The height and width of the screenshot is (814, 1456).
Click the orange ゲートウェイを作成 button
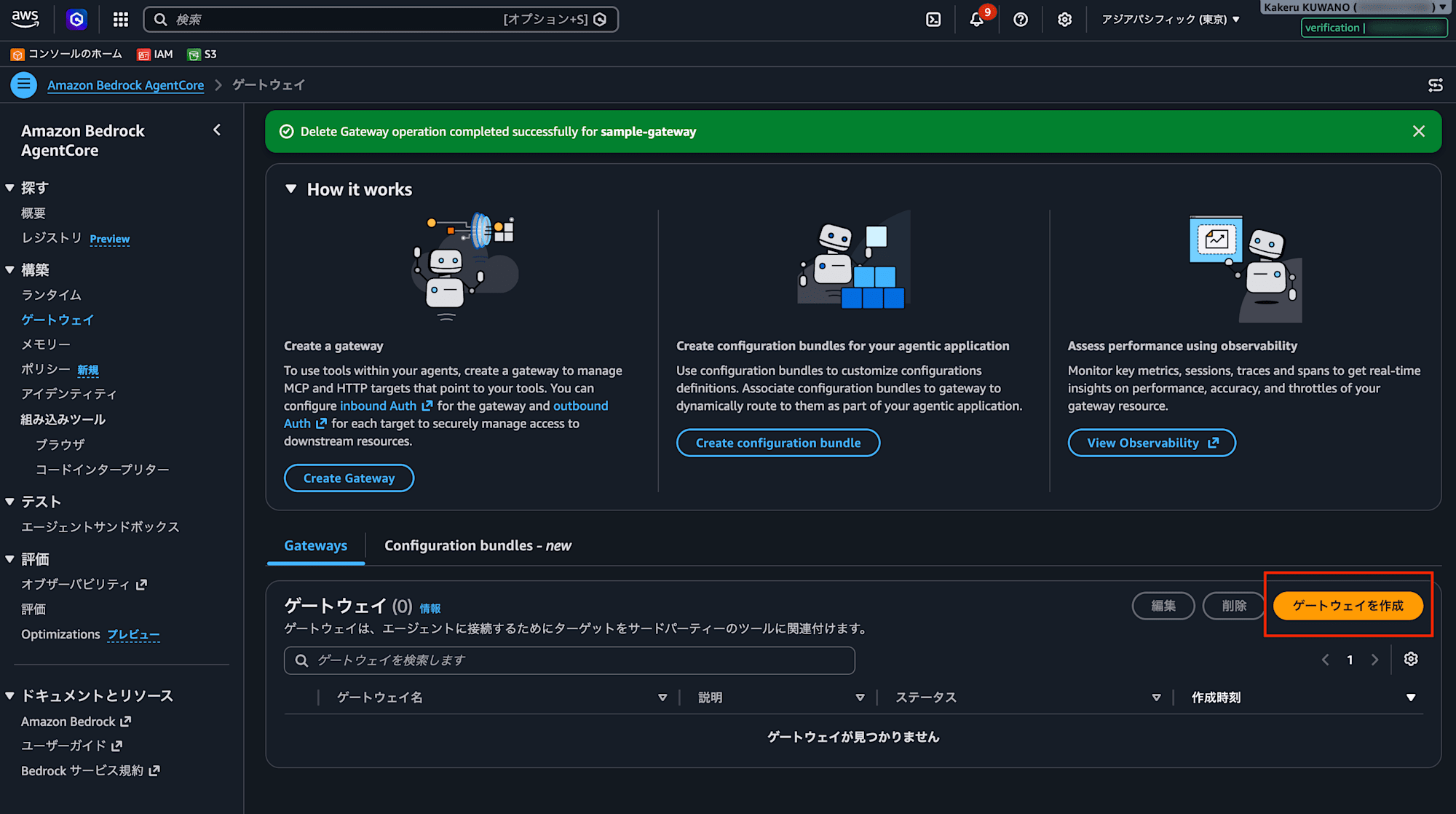1348,606
